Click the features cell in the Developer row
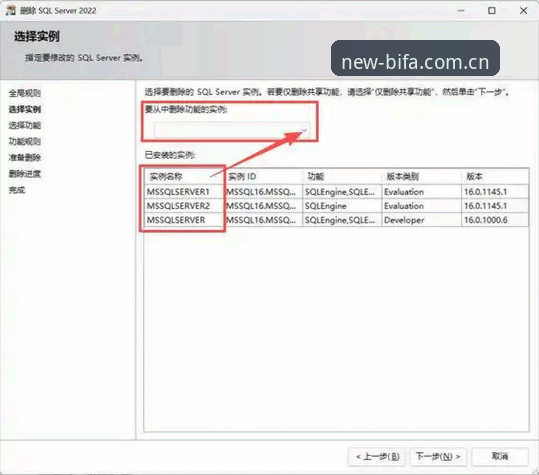 coord(342,220)
